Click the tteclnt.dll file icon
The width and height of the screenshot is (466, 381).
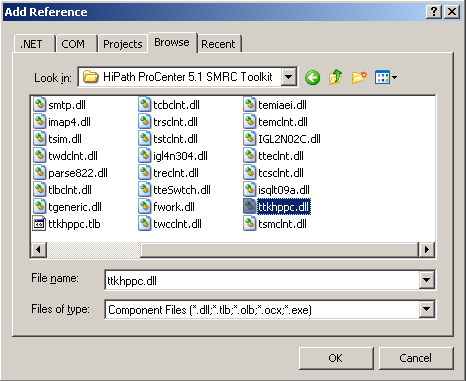click(249, 155)
